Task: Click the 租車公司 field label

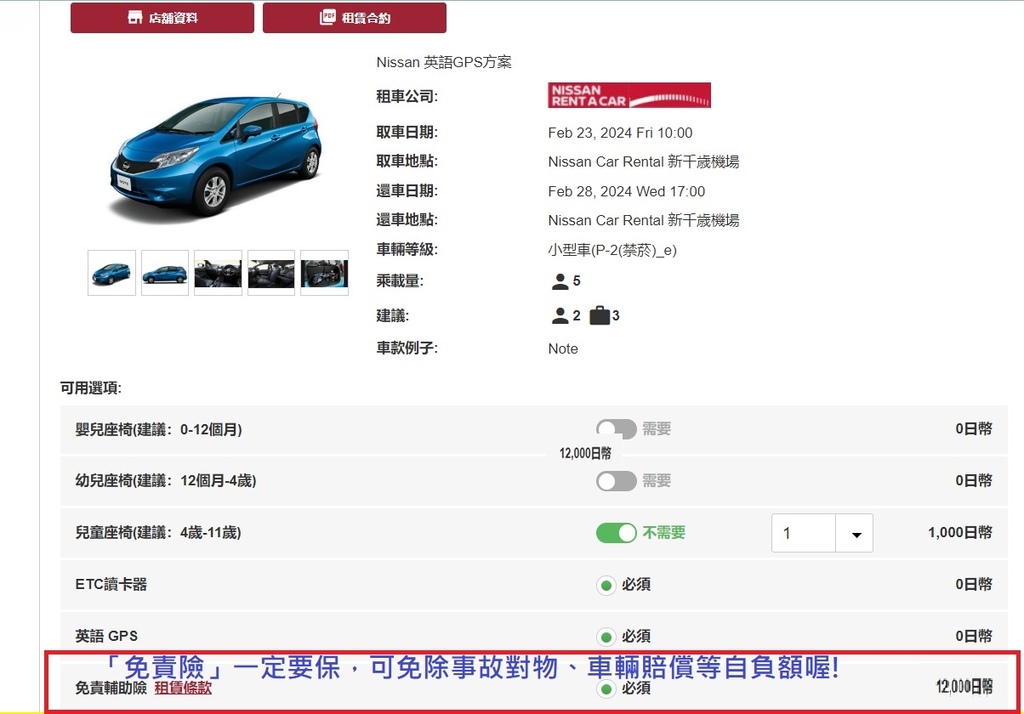Action: tap(407, 97)
